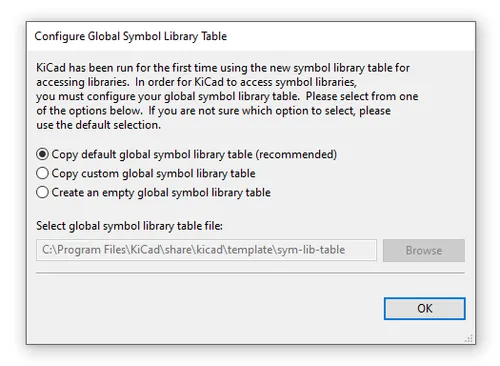The image size is (500, 366).
Task: Click the Create an empty global symbol library label
Action: click(x=161, y=192)
